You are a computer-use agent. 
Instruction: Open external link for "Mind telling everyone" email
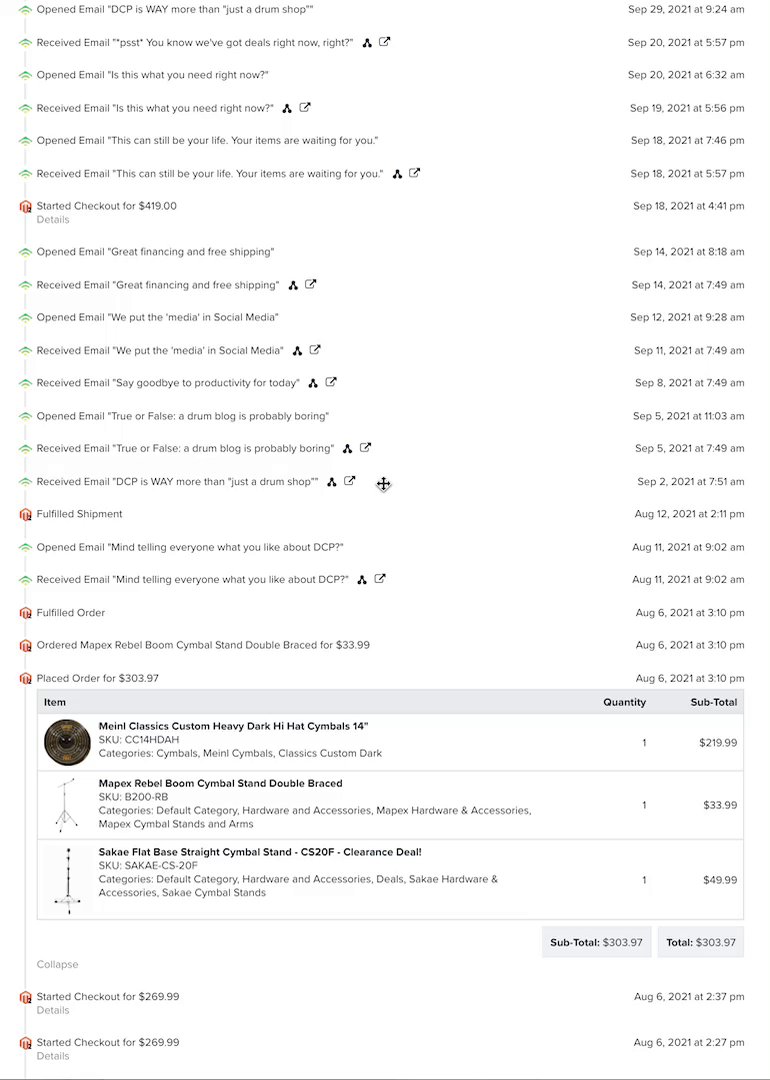tap(380, 579)
